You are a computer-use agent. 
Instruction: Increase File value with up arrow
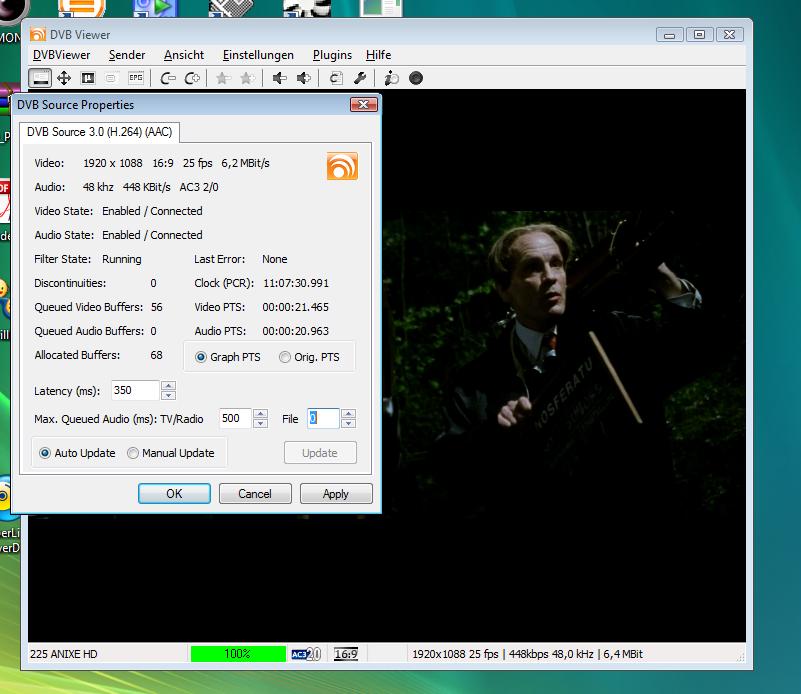coord(348,414)
